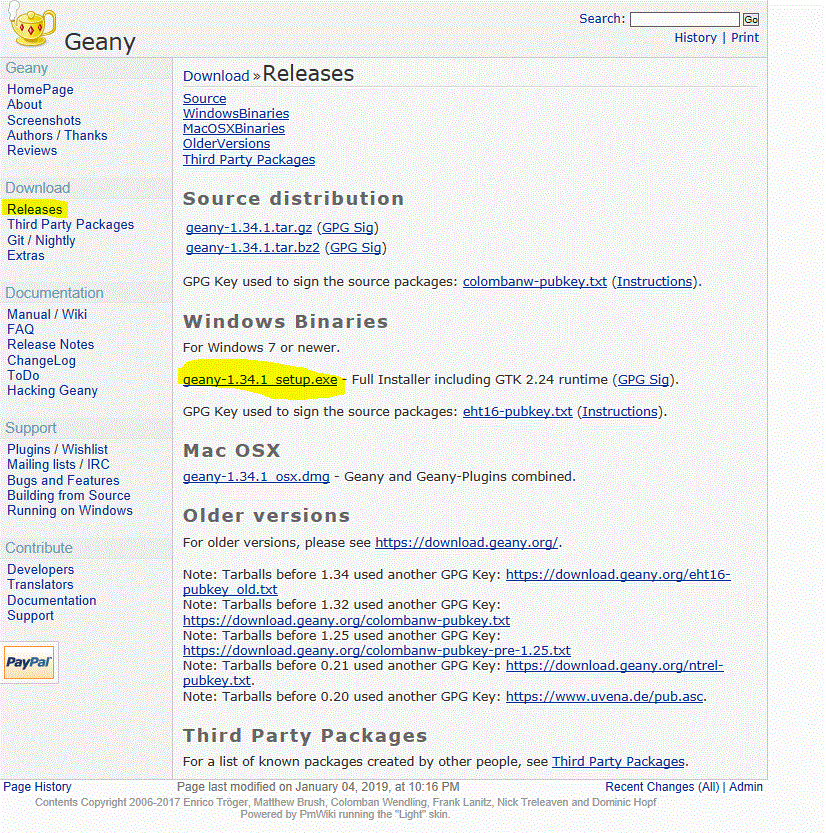Open the colombanw-pubkey.txt source key link

click(535, 282)
